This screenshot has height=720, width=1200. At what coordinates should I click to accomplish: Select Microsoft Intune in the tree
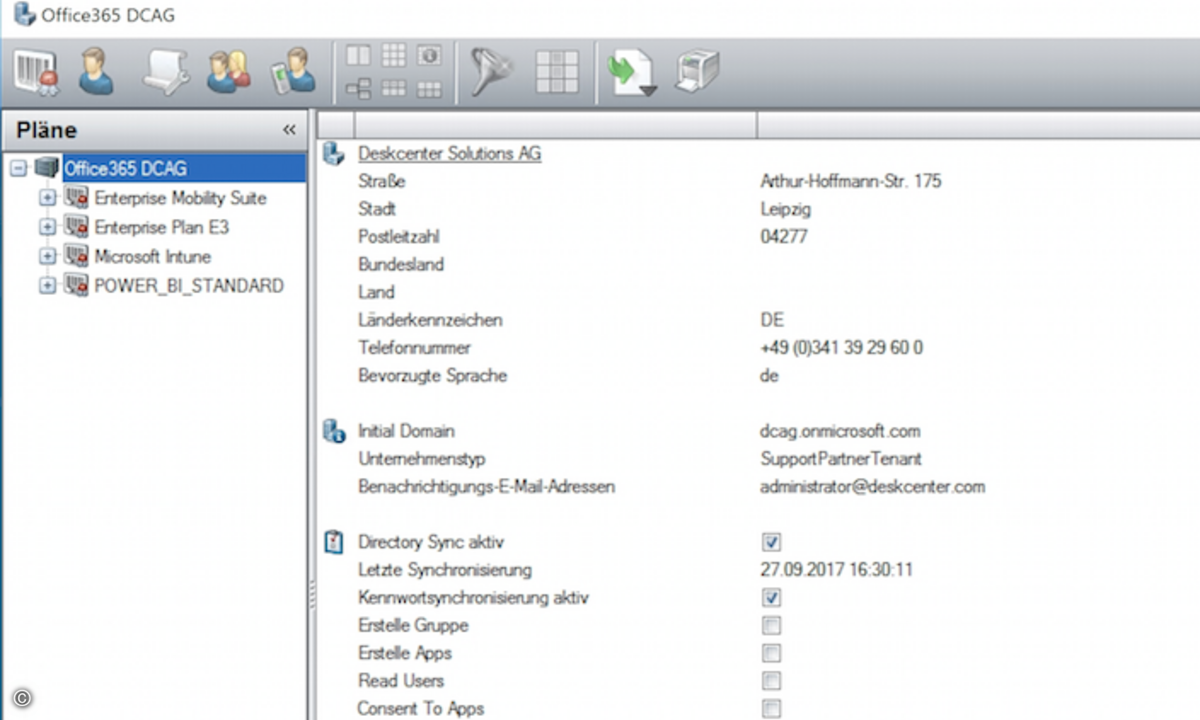152,256
